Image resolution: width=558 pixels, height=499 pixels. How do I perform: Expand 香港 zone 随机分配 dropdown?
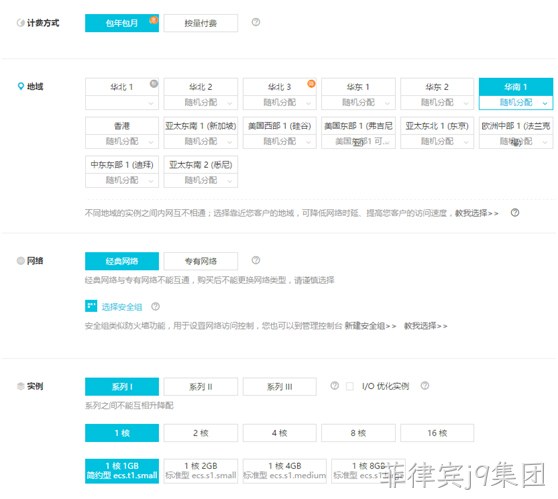click(122, 141)
